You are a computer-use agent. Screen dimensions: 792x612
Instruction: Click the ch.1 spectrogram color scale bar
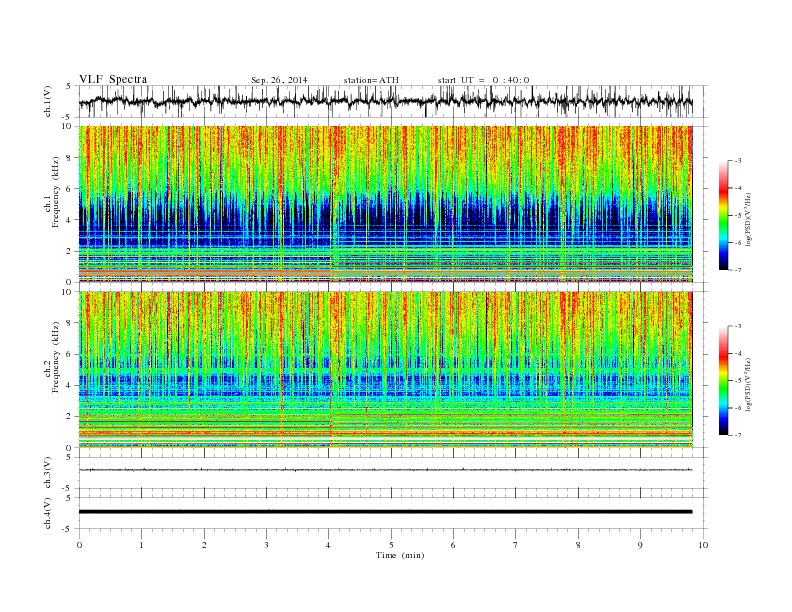(x=723, y=215)
